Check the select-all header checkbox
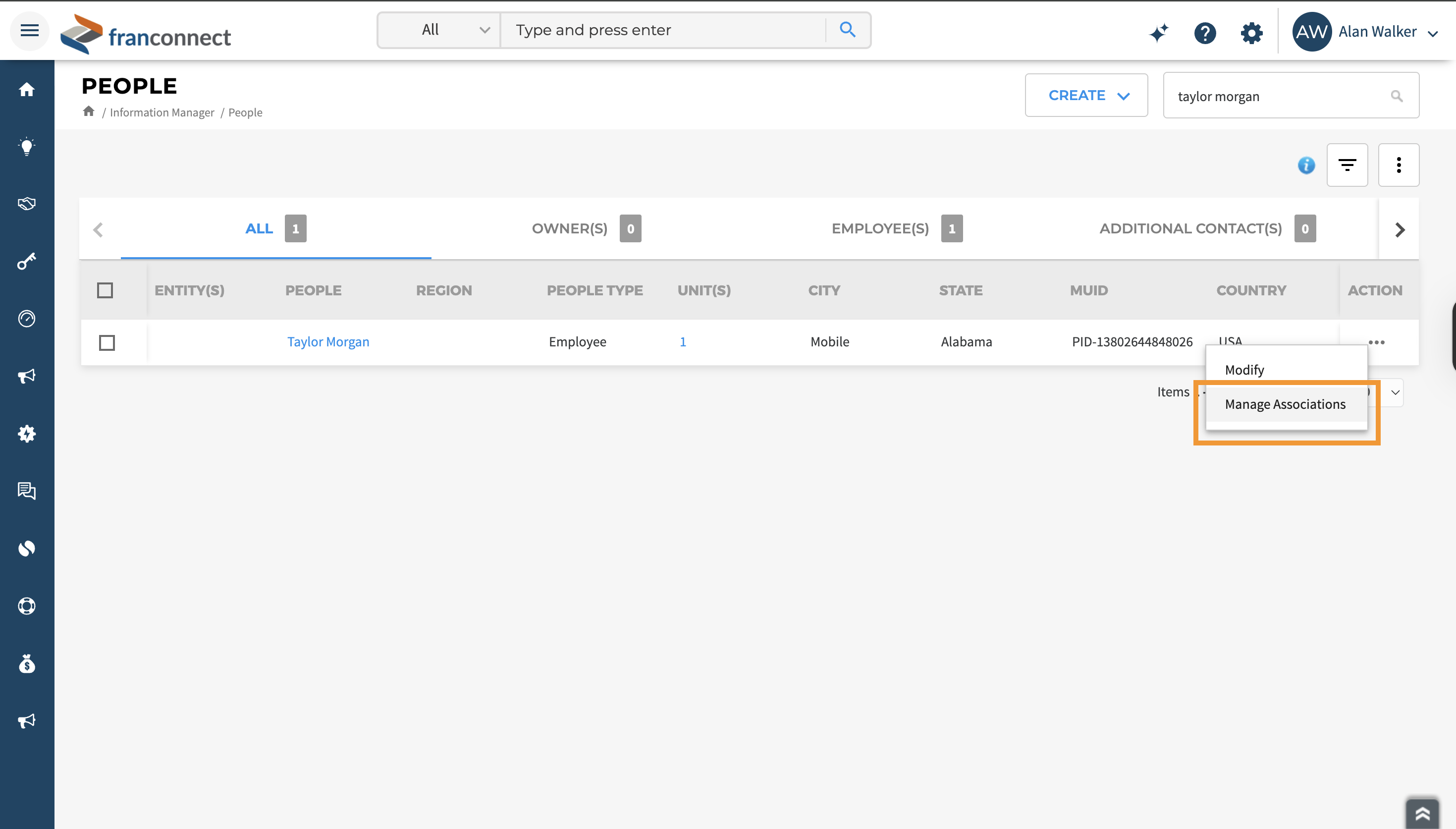This screenshot has height=829, width=1456. pos(106,290)
